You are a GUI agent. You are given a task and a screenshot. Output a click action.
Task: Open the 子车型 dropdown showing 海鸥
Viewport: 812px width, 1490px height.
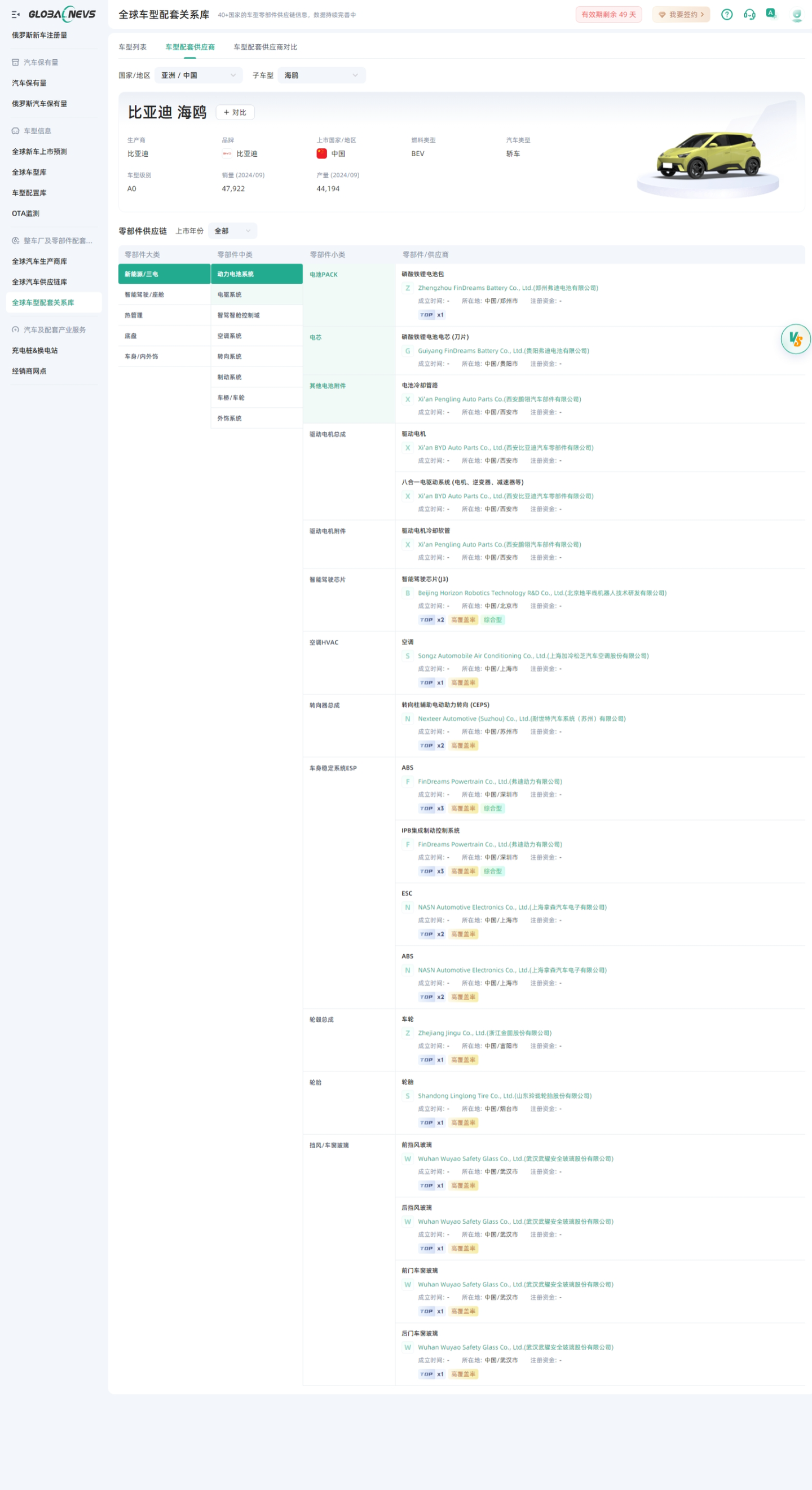[321, 76]
